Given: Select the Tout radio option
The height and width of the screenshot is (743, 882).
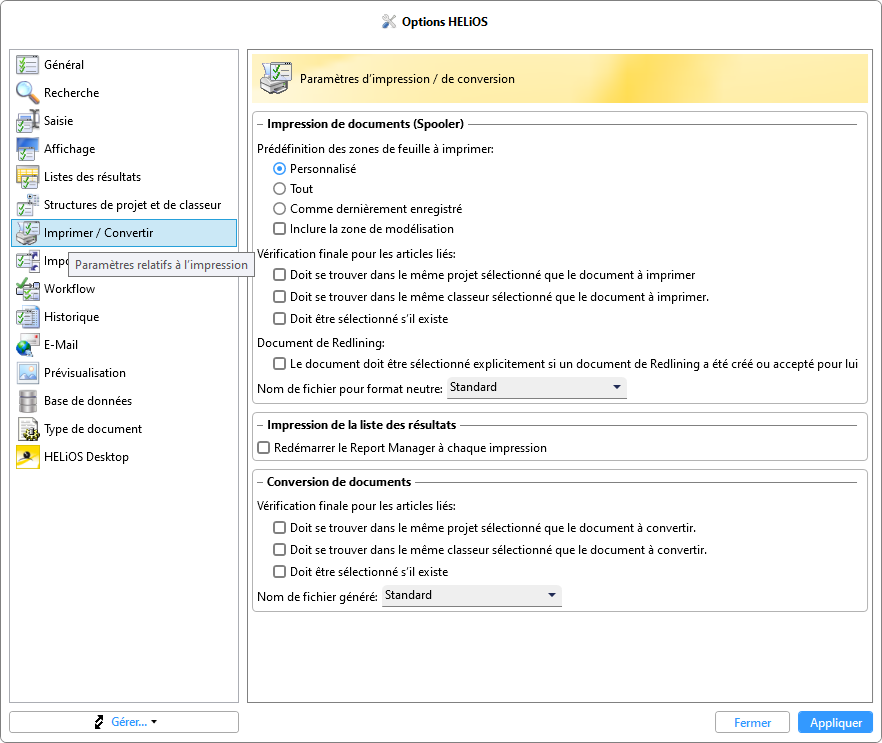Looking at the screenshot, I should (x=280, y=188).
